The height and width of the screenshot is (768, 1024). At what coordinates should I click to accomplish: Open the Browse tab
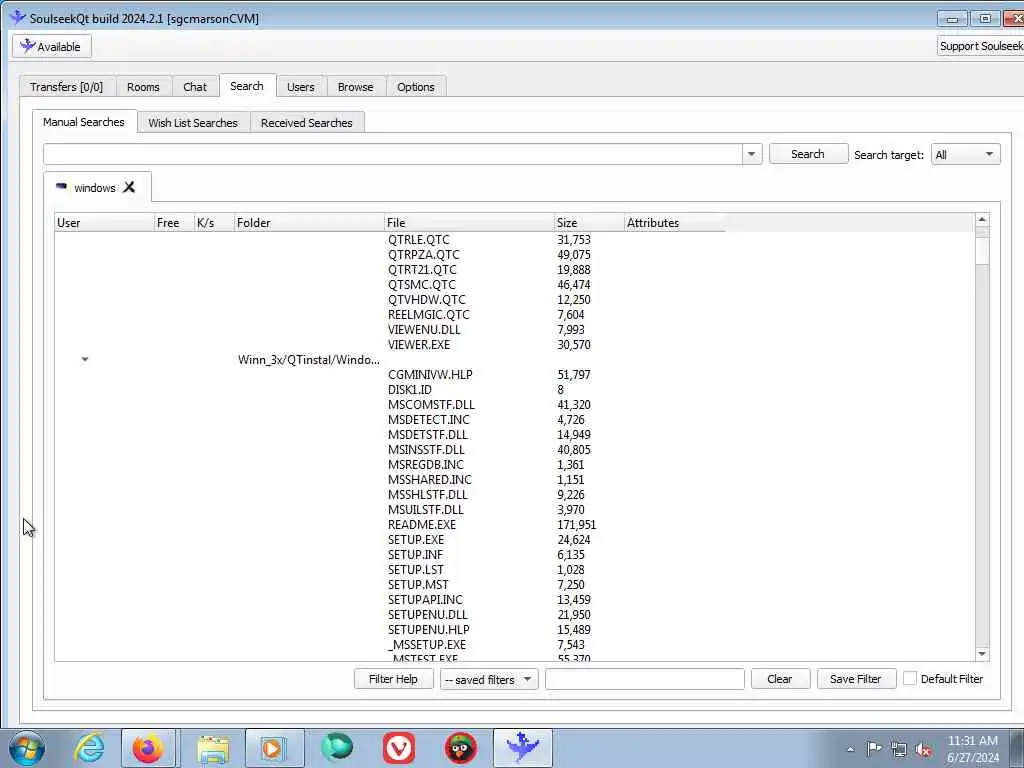pyautogui.click(x=355, y=87)
